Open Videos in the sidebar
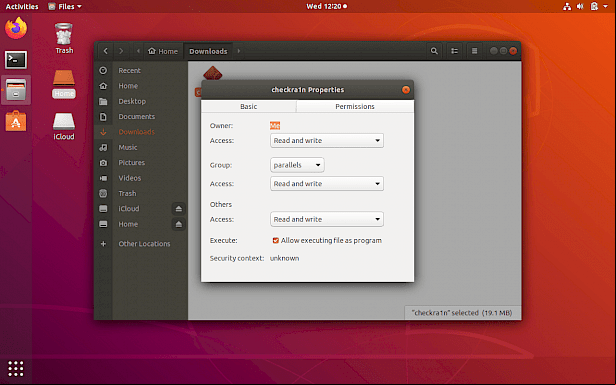 pos(141,178)
